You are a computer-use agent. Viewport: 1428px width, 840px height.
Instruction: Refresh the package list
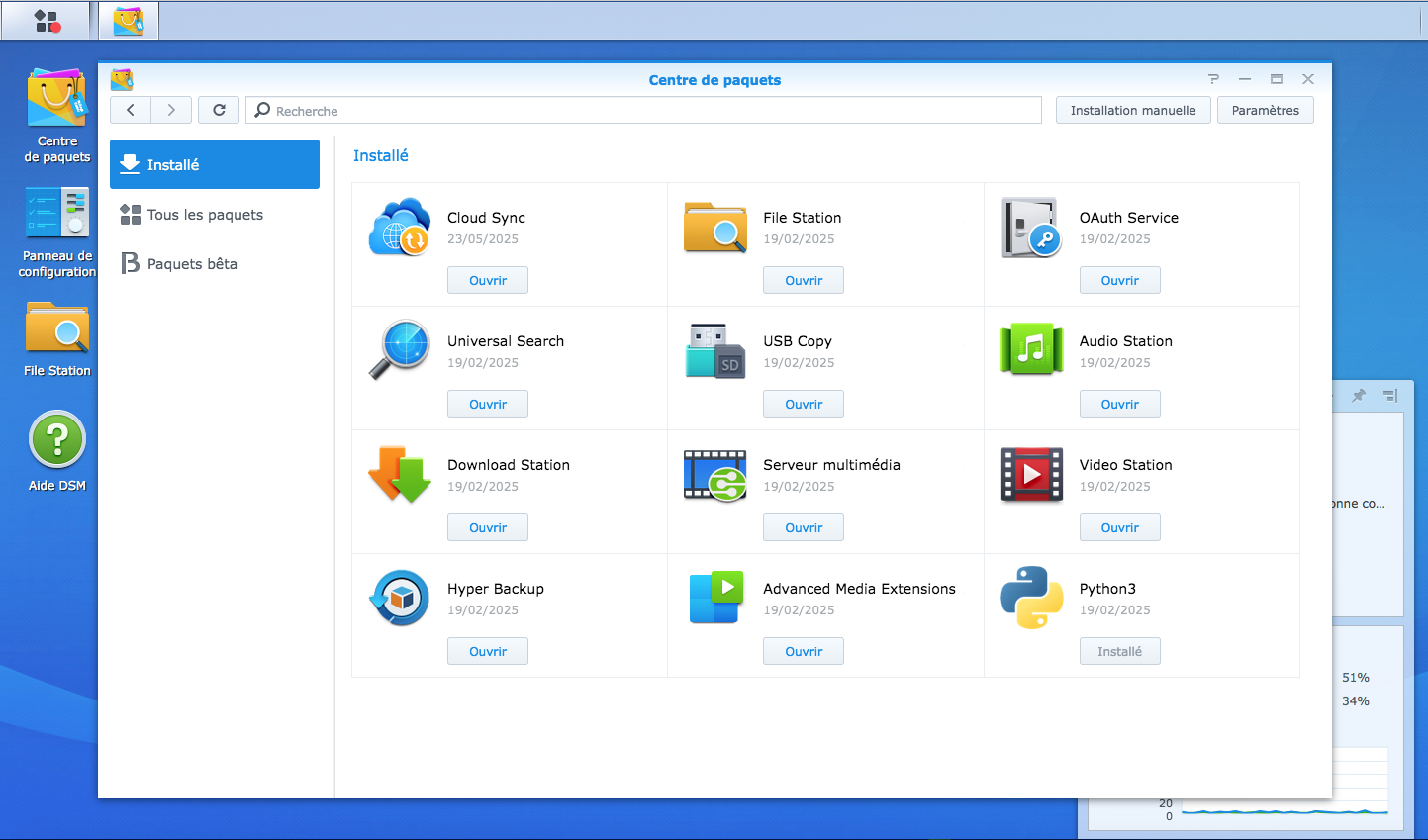coord(219,110)
